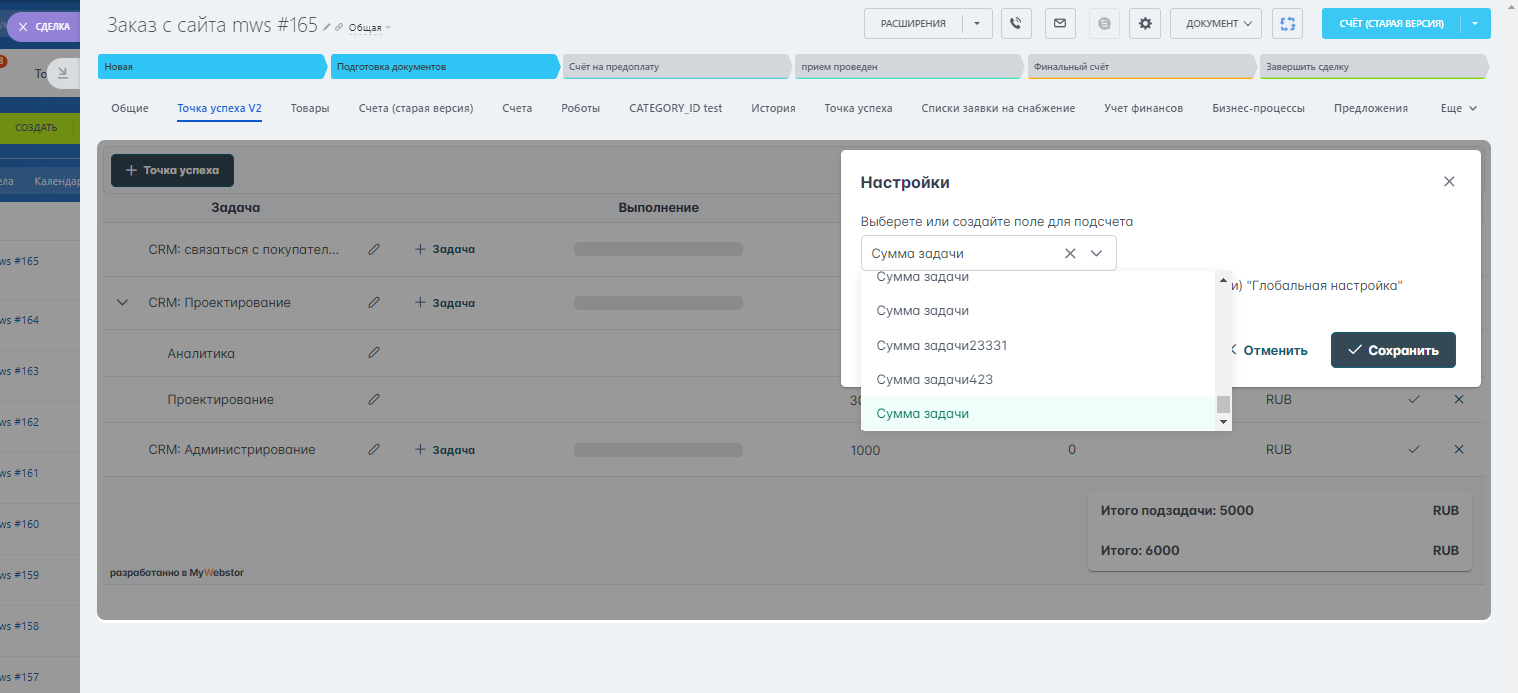
Task: Open the Расширения dropdown arrow
Action: coord(977,23)
